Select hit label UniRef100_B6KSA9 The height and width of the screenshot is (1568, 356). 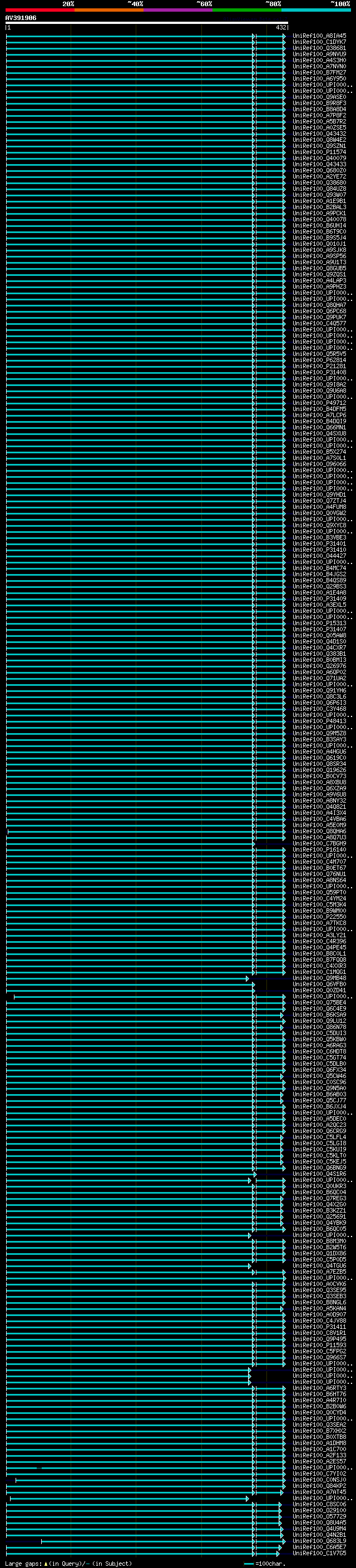319,1015
